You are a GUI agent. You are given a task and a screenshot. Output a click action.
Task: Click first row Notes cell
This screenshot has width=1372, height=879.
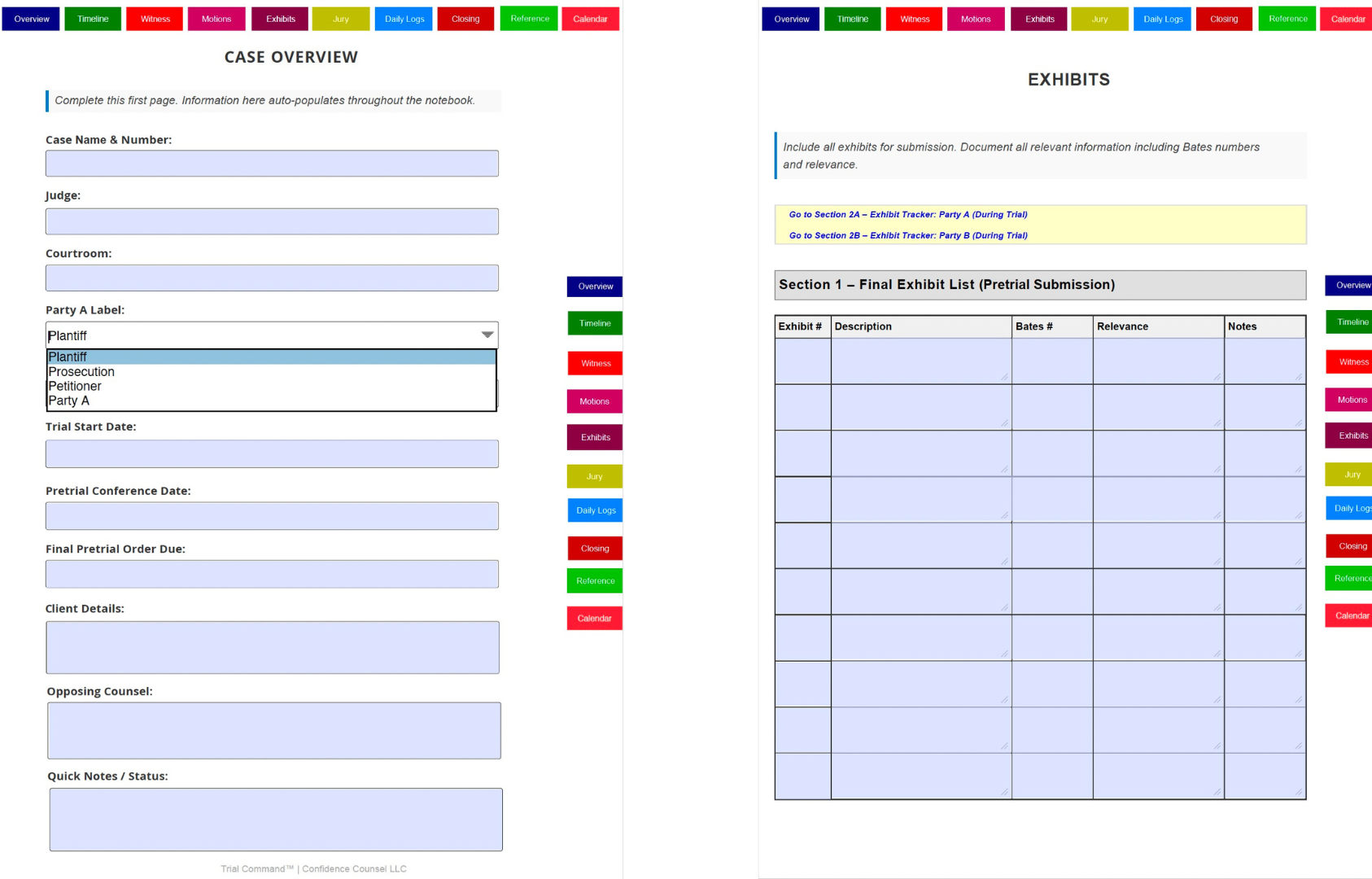[1265, 361]
